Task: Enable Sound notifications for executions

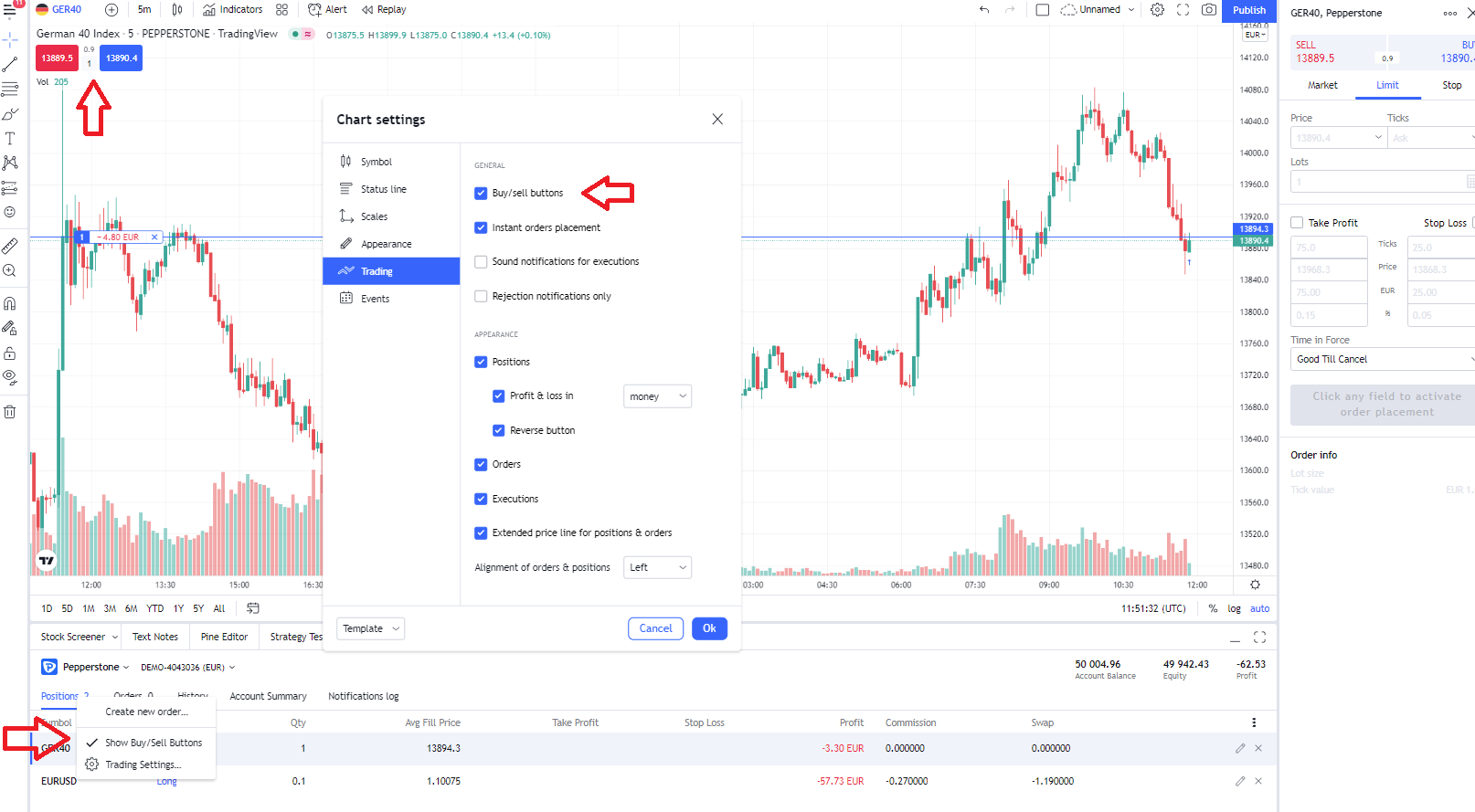Action: tap(481, 262)
